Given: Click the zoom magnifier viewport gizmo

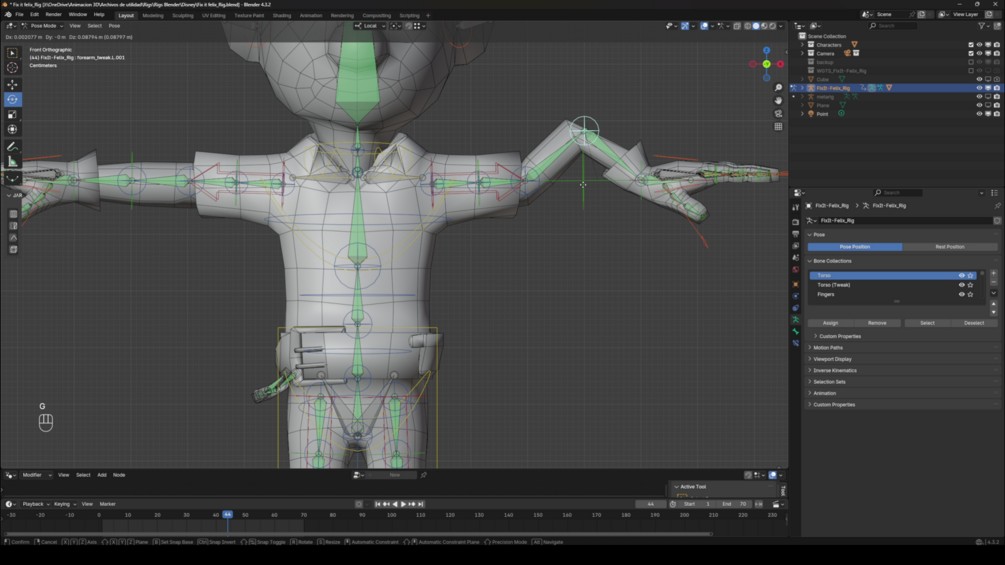Looking at the screenshot, I should point(778,88).
